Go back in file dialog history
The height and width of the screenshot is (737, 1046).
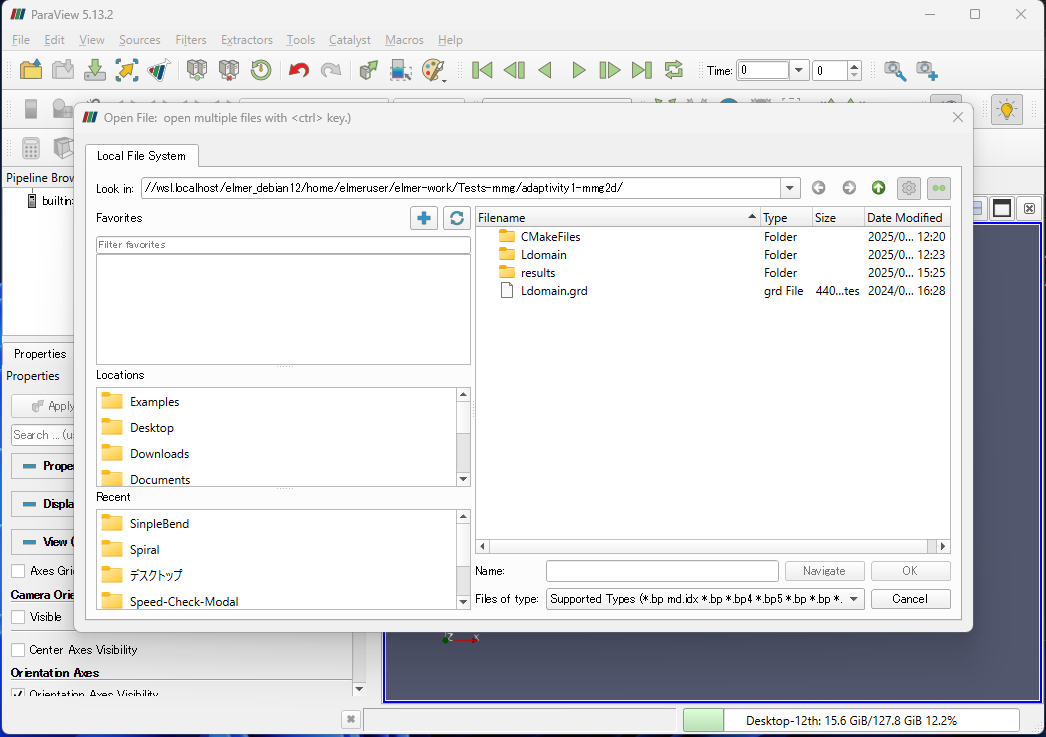(819, 188)
